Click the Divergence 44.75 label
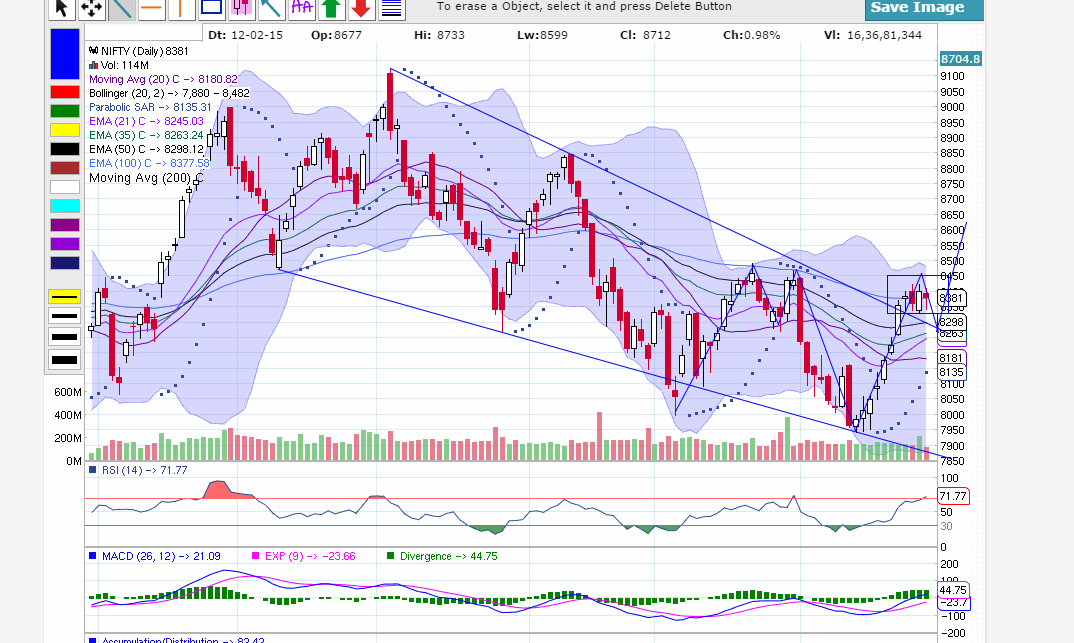The image size is (1074, 643). point(442,556)
